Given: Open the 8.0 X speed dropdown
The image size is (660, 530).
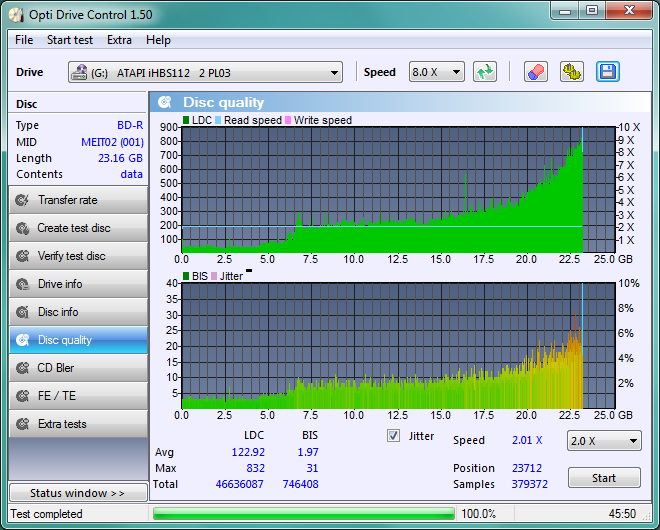Looking at the screenshot, I should (x=436, y=72).
